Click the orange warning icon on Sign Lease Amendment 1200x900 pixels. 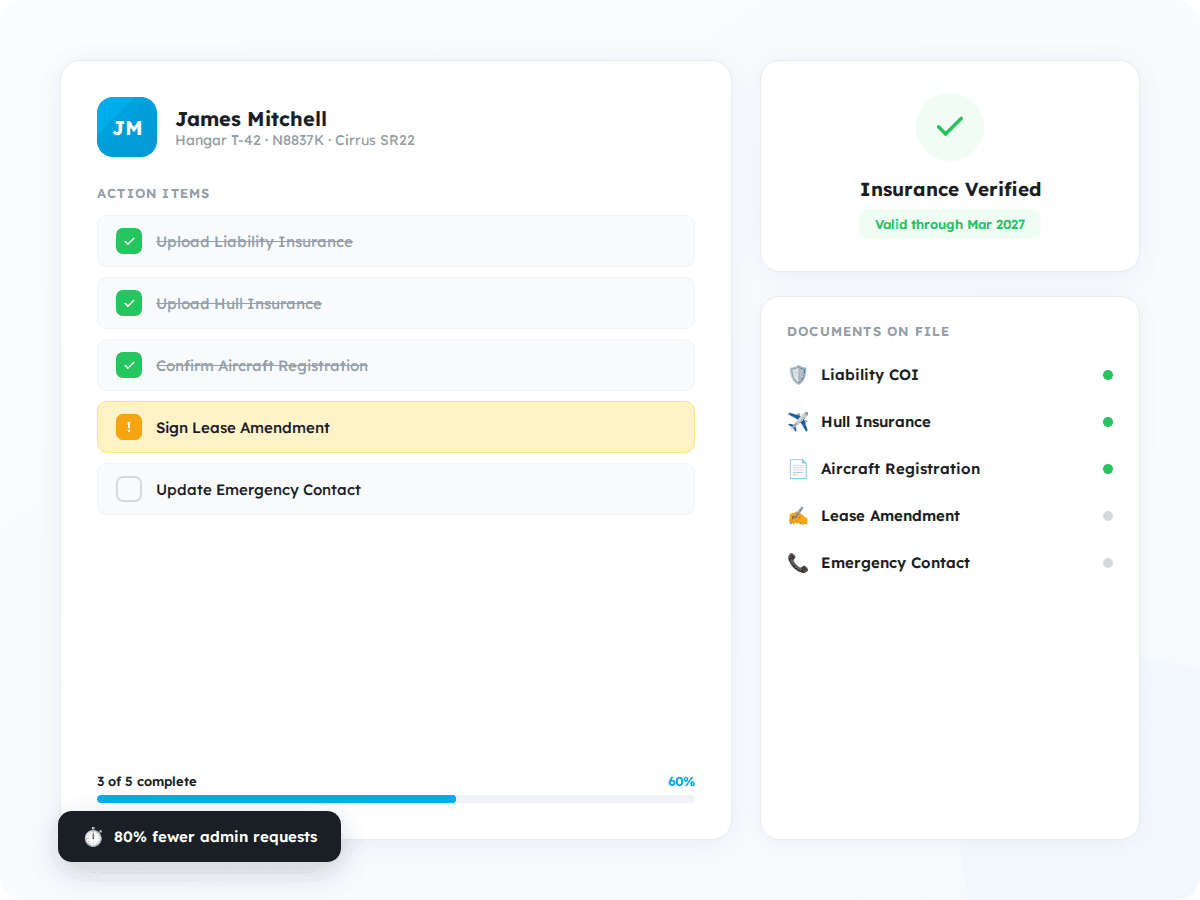pyautogui.click(x=128, y=427)
